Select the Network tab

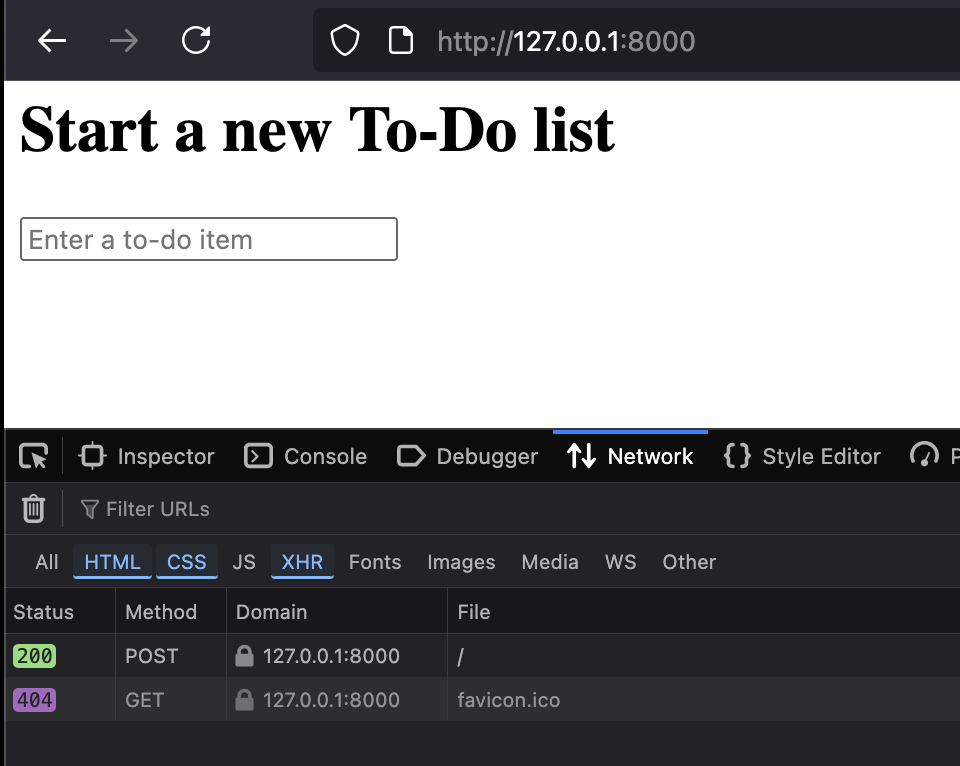coord(630,456)
